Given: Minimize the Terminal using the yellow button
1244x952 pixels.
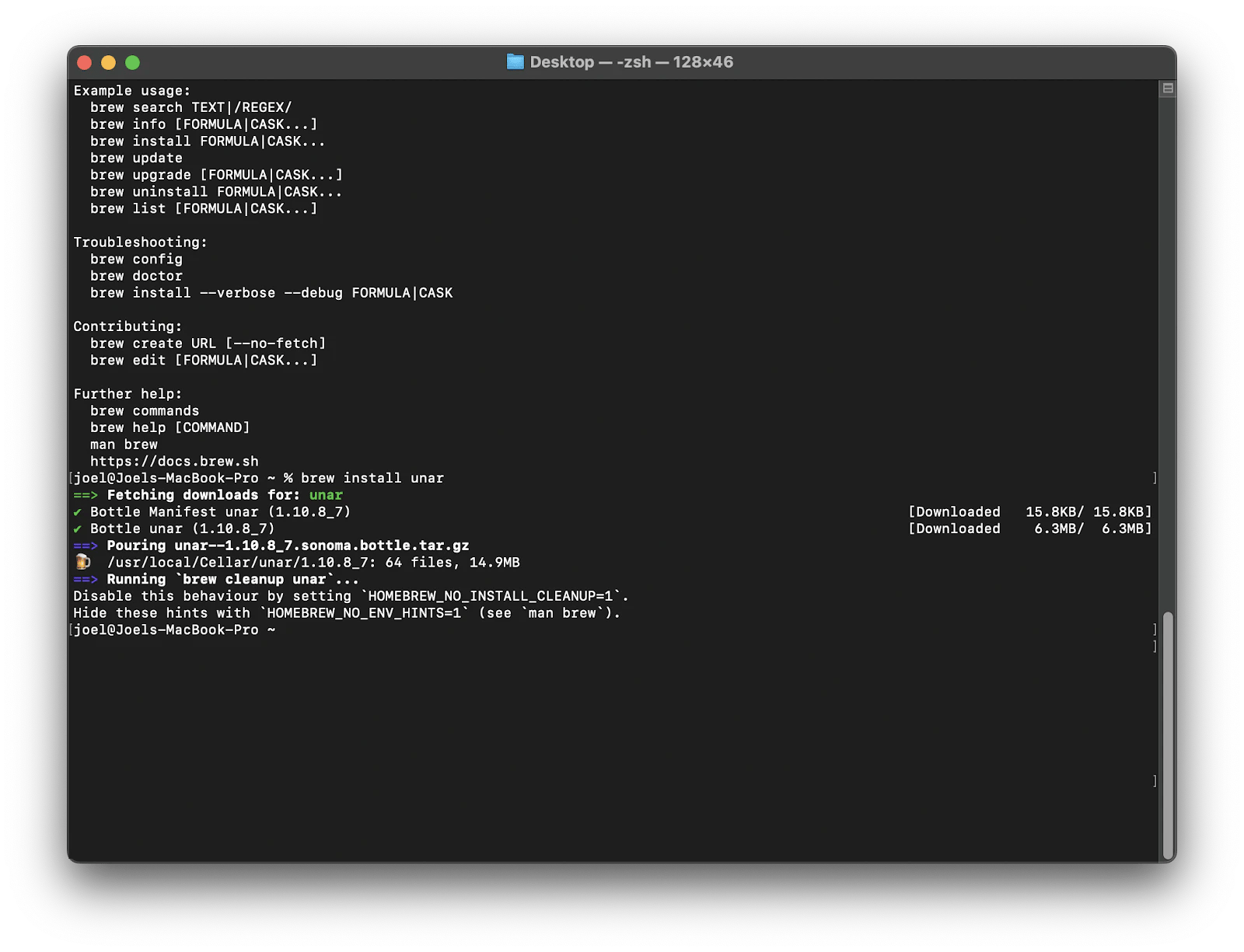Looking at the screenshot, I should 109,63.
